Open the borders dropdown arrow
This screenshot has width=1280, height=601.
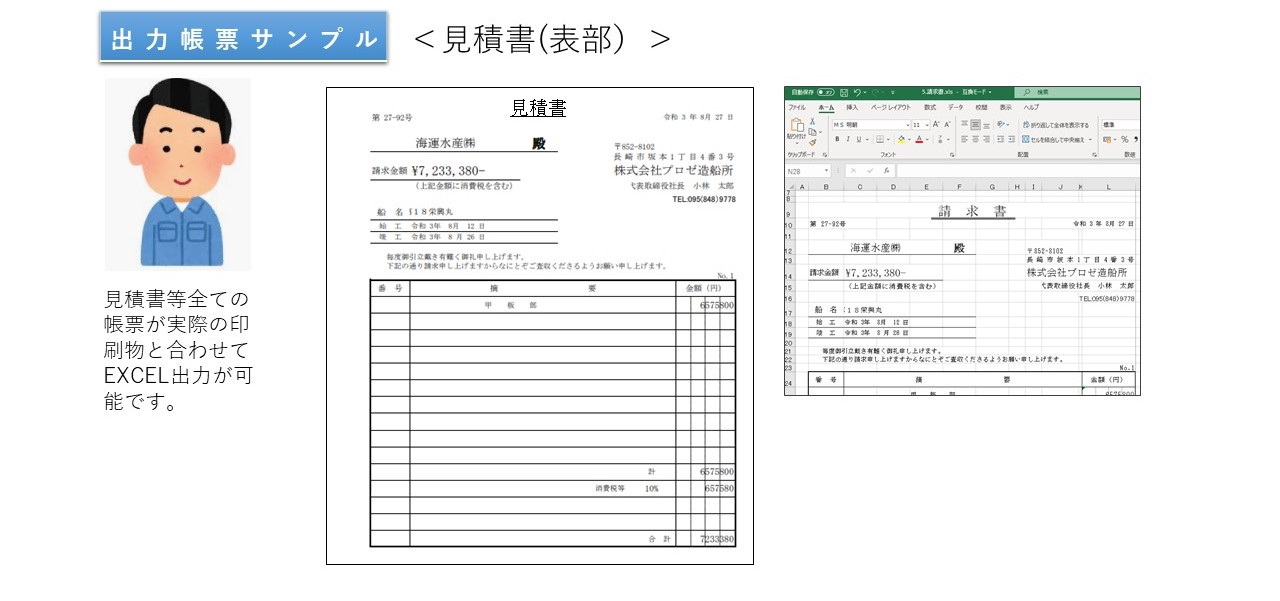tap(889, 139)
